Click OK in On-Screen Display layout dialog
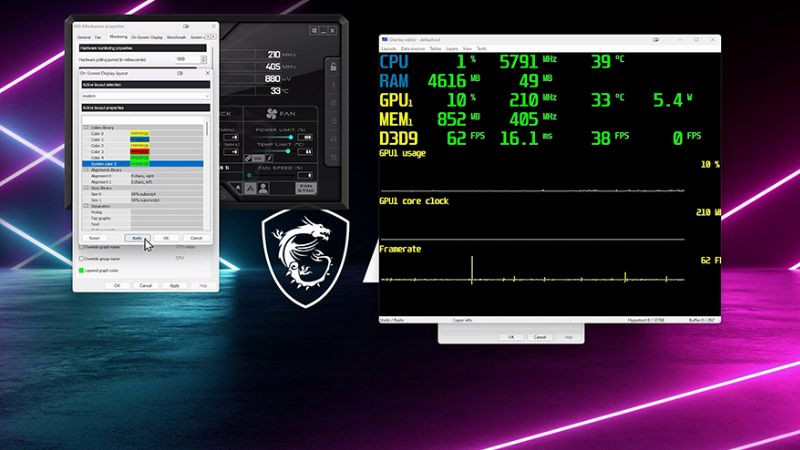 [x=166, y=238]
